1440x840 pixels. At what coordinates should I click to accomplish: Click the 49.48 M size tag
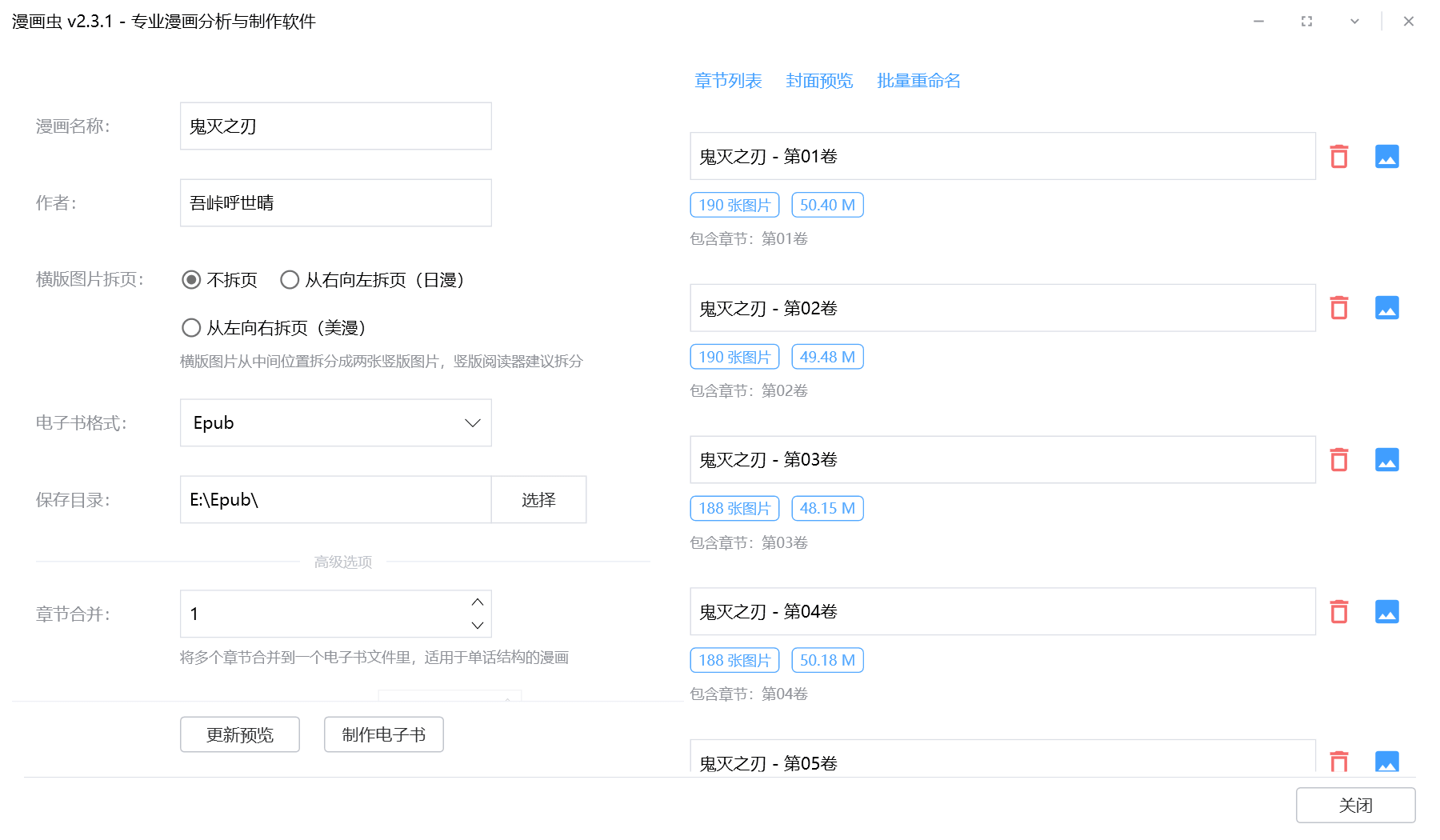click(x=827, y=357)
